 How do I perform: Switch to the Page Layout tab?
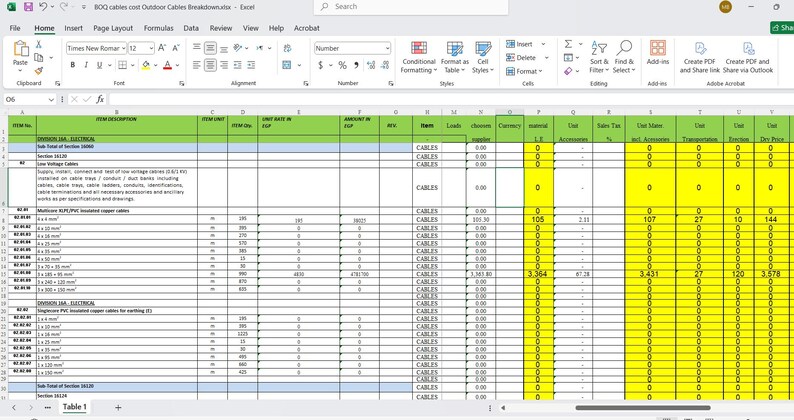(x=113, y=28)
